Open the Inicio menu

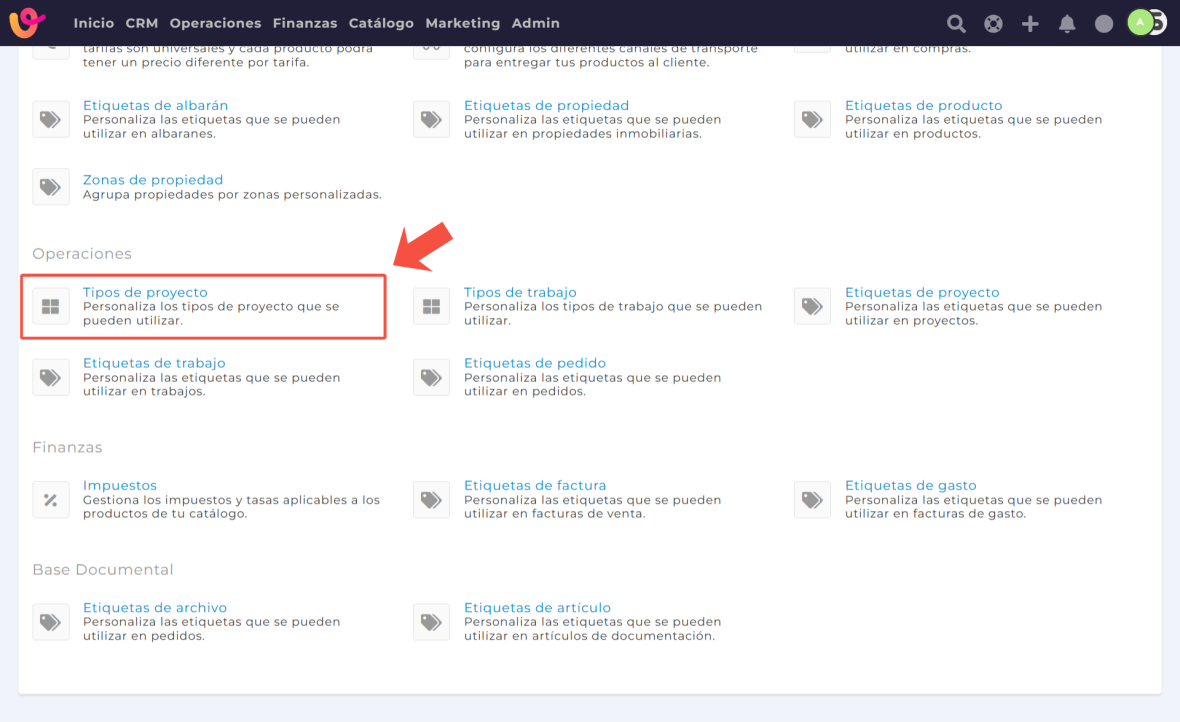pyautogui.click(x=94, y=23)
